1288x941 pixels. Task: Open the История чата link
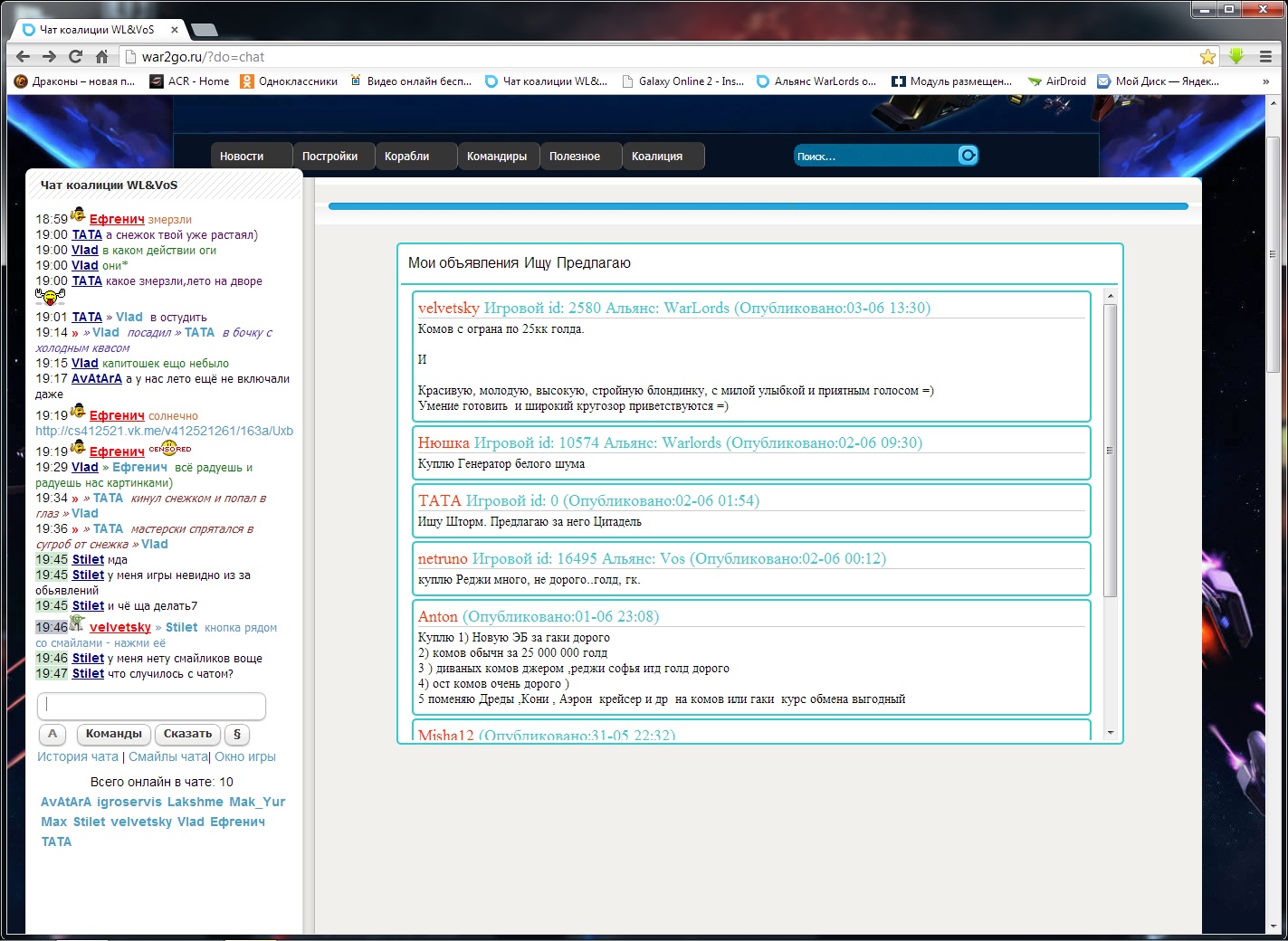tap(78, 756)
